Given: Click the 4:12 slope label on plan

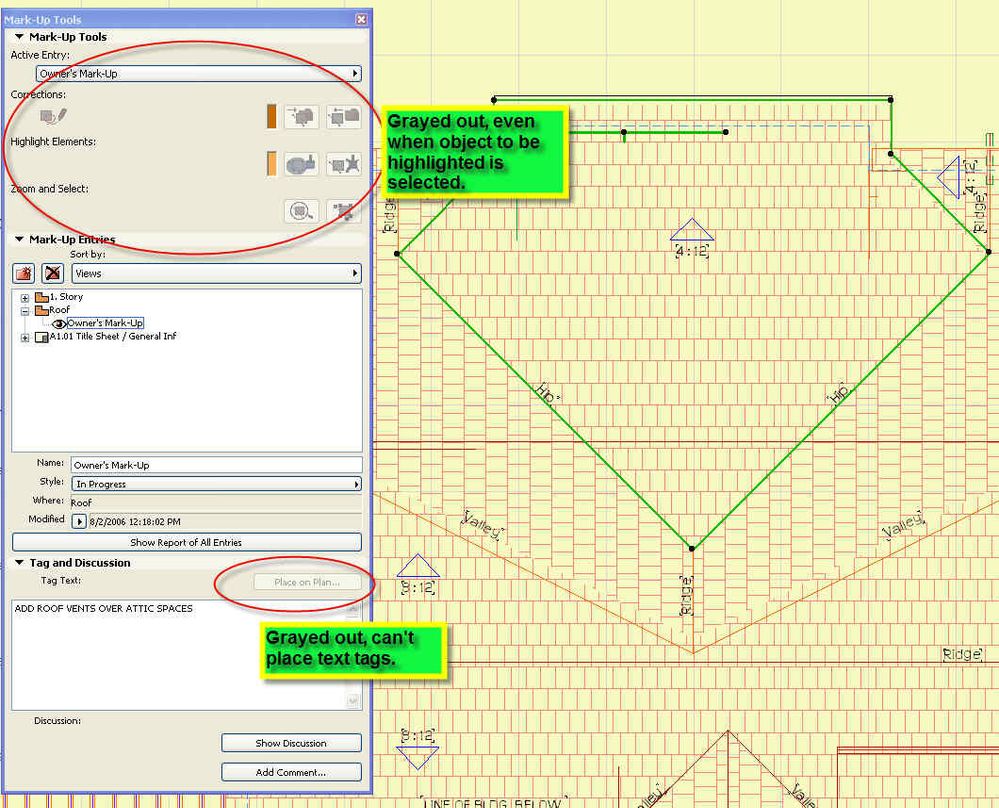Looking at the screenshot, I should click(x=692, y=250).
